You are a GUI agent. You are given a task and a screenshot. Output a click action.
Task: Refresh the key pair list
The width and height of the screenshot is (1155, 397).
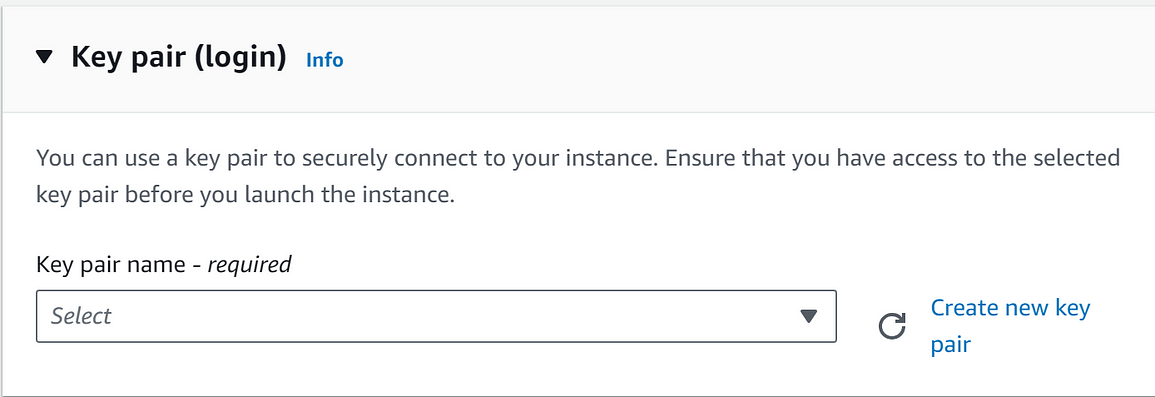[x=892, y=326]
